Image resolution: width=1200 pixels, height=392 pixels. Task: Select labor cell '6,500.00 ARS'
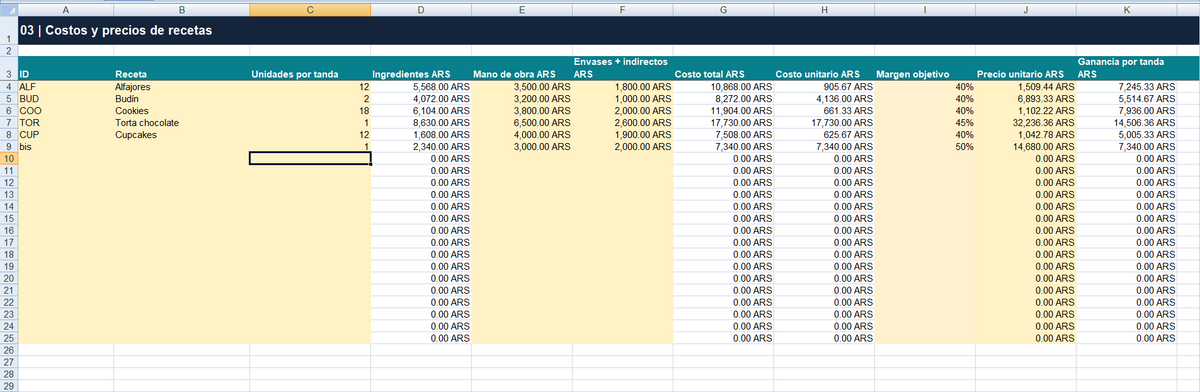point(522,123)
